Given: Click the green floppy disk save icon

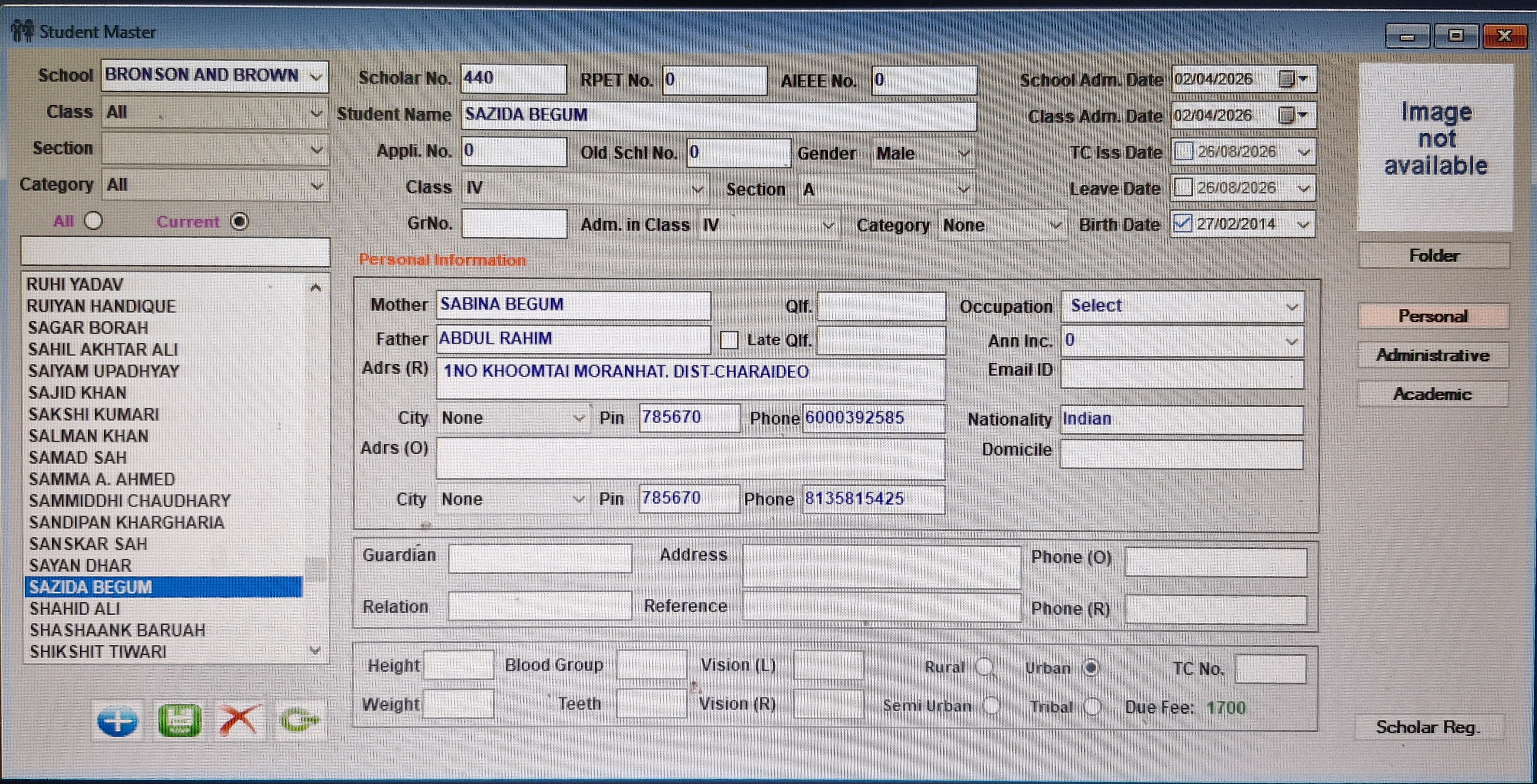Looking at the screenshot, I should pos(180,720).
